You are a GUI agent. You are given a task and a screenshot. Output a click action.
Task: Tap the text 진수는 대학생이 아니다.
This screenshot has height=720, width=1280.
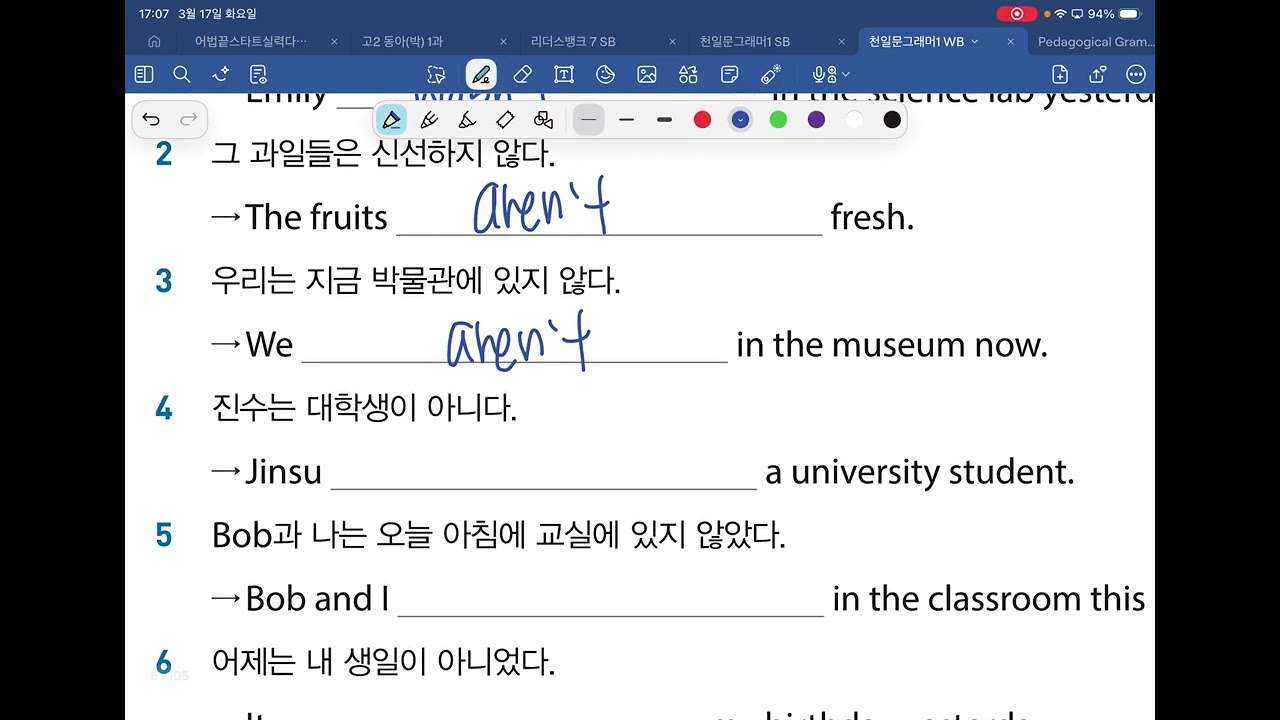(364, 408)
